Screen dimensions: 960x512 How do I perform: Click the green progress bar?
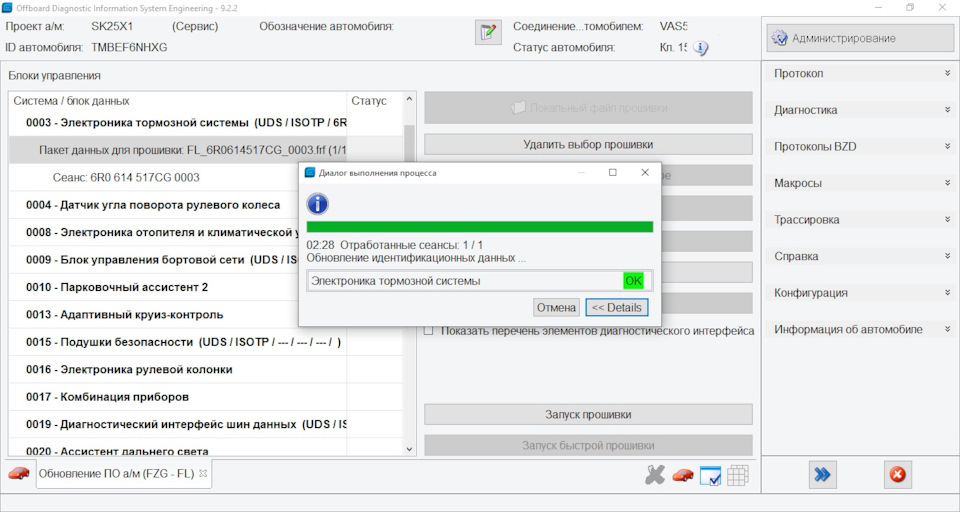pyautogui.click(x=479, y=227)
